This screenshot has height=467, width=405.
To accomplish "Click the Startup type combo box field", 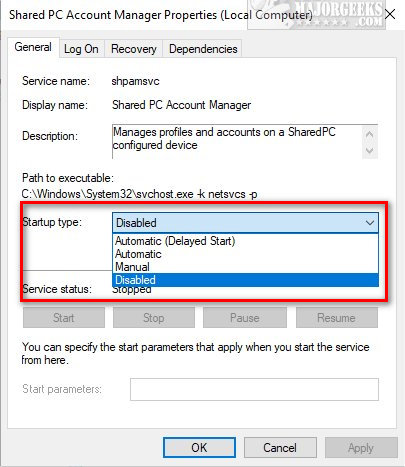I will point(245,223).
